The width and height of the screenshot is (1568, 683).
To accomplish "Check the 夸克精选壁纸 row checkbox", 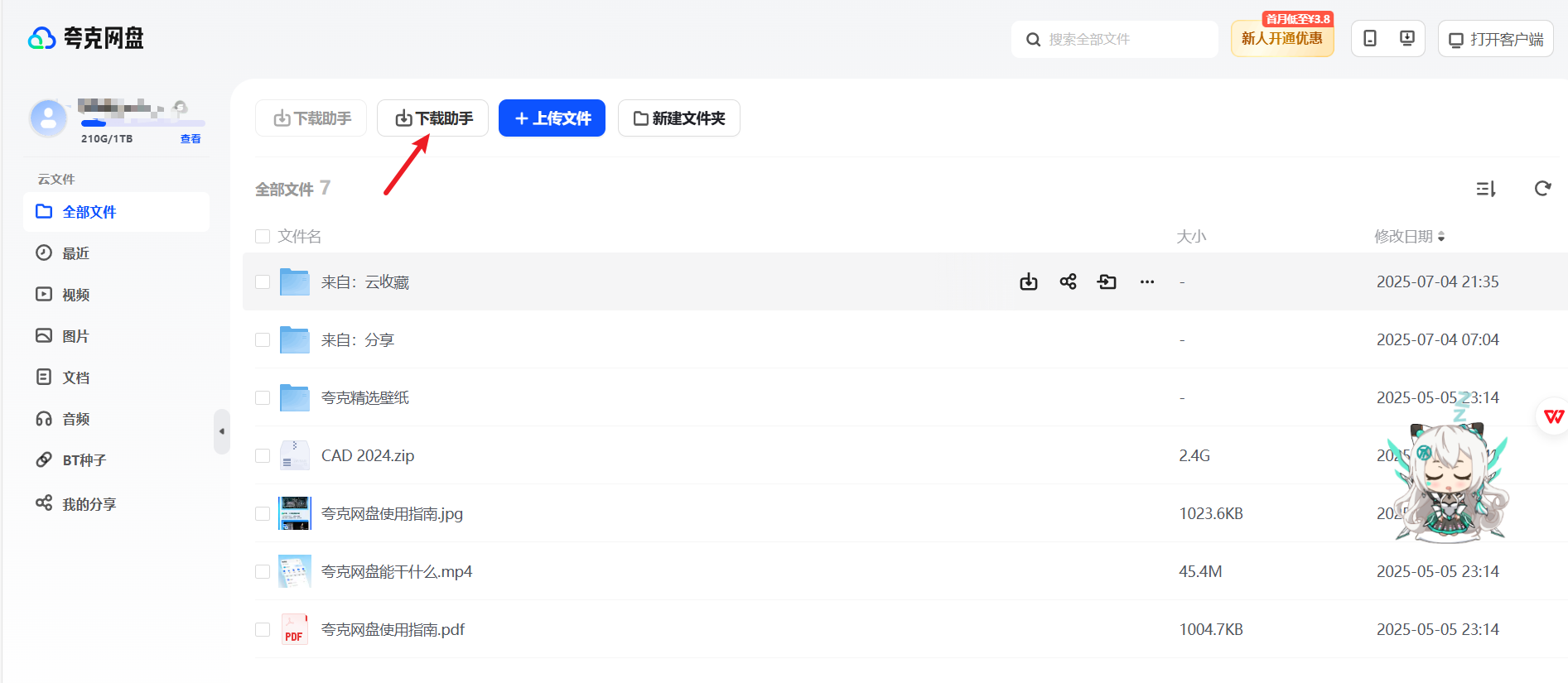I will click(x=263, y=397).
